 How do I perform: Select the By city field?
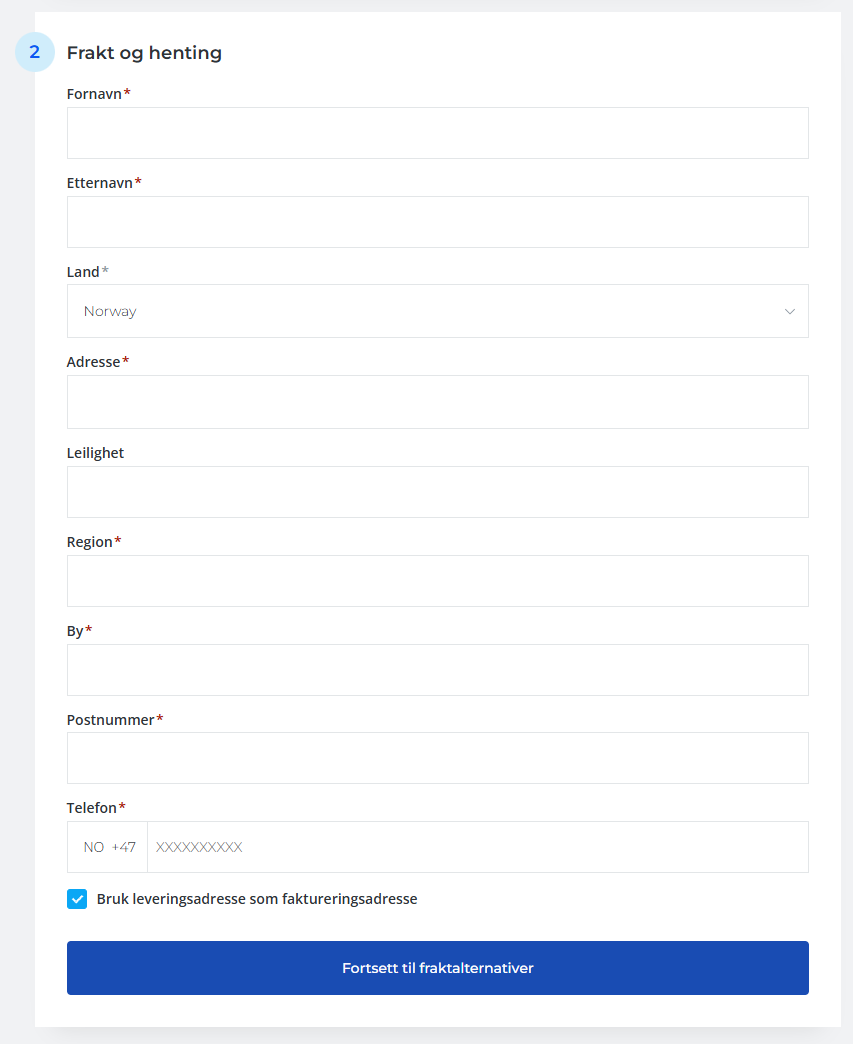point(437,670)
